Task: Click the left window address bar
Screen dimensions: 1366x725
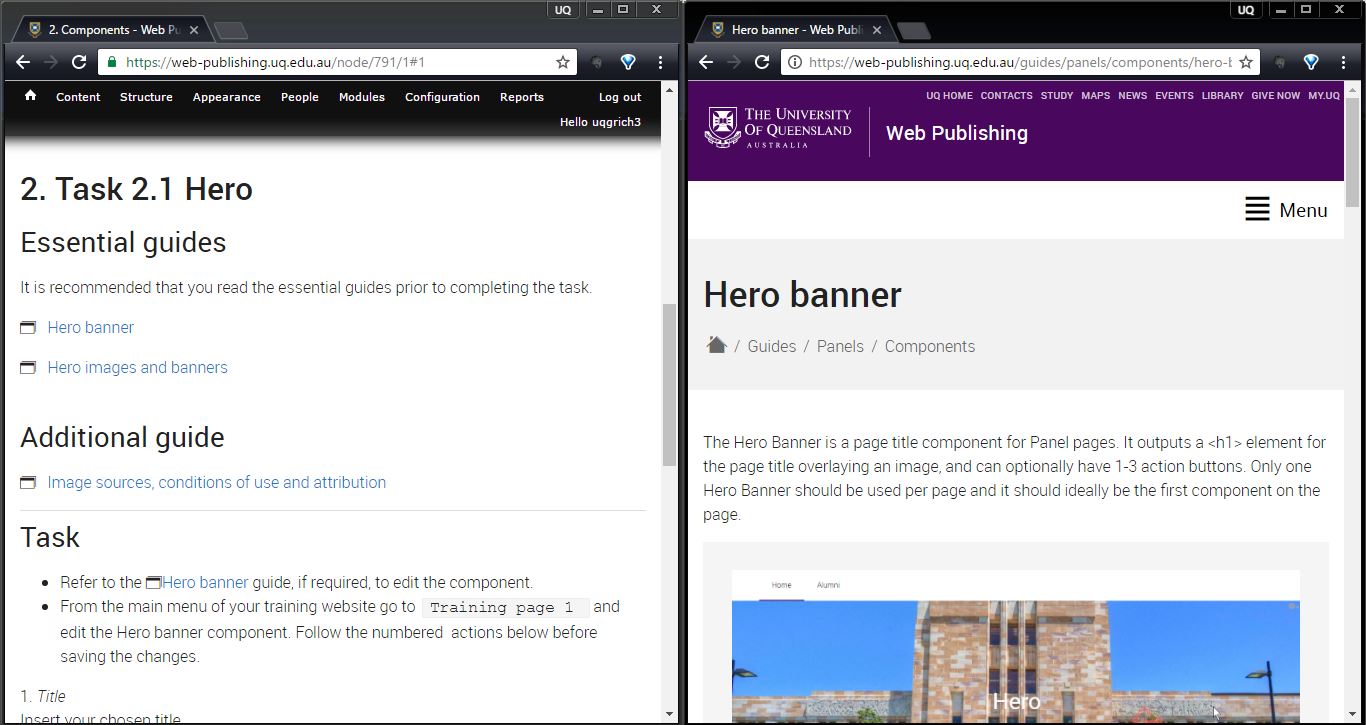Action: (335, 62)
